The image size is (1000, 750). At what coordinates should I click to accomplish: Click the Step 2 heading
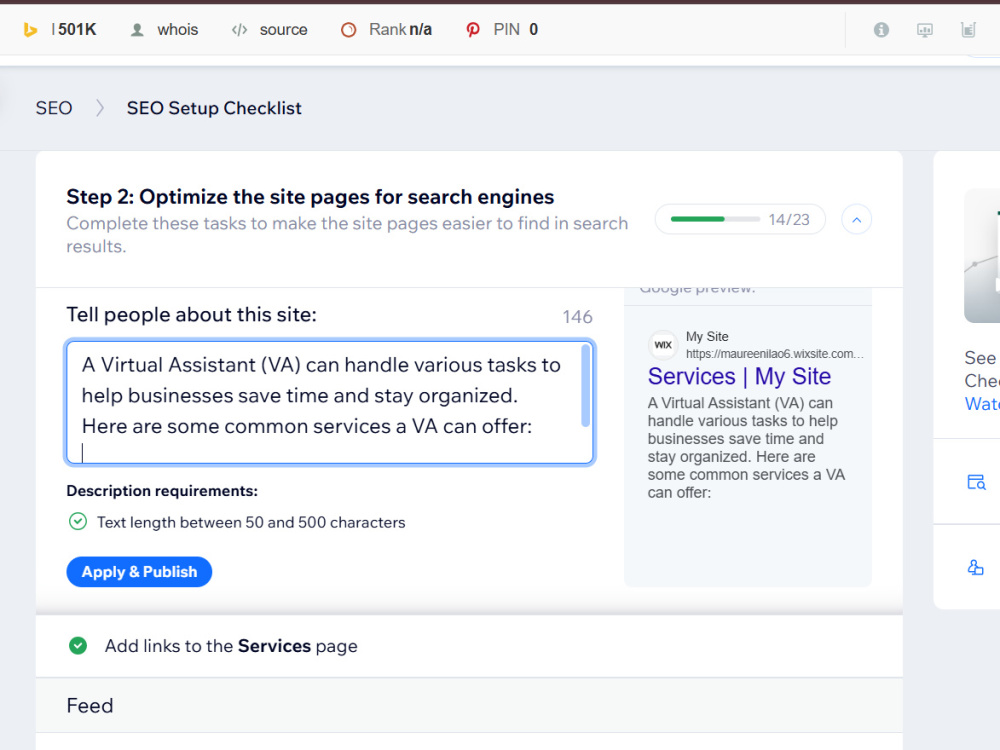tap(310, 197)
